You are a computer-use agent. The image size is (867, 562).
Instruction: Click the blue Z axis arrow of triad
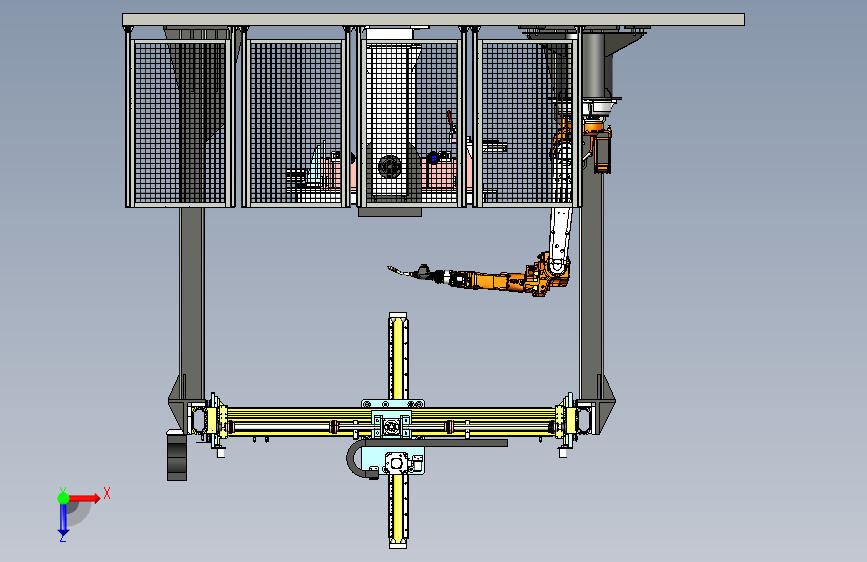63,520
